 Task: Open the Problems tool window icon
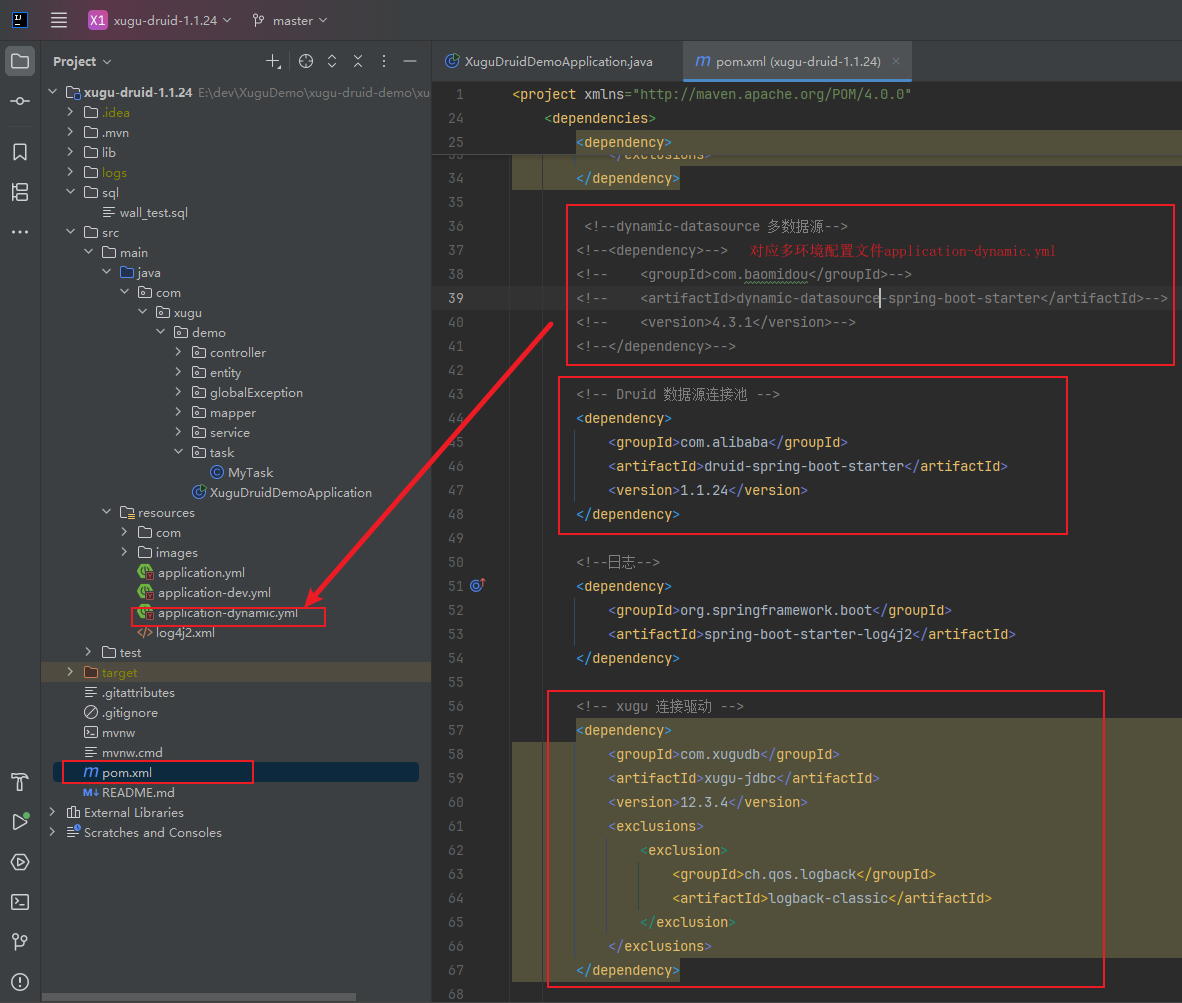pyautogui.click(x=20, y=981)
